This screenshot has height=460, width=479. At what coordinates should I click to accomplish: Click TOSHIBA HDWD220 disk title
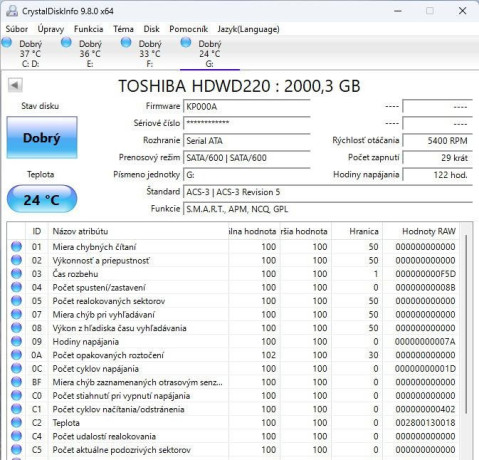(x=239, y=86)
